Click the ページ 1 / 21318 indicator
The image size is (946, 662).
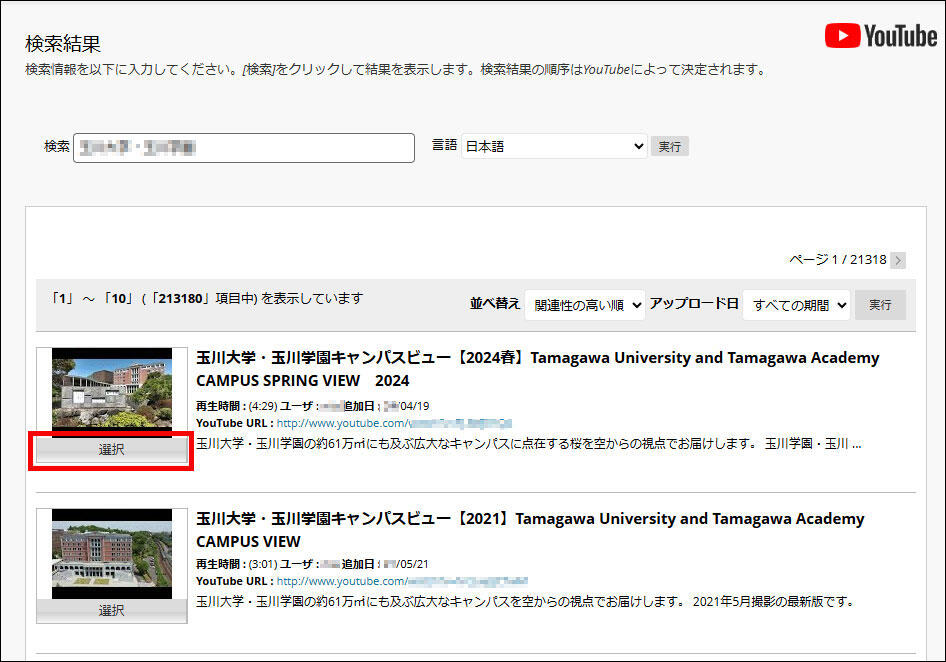click(x=838, y=260)
